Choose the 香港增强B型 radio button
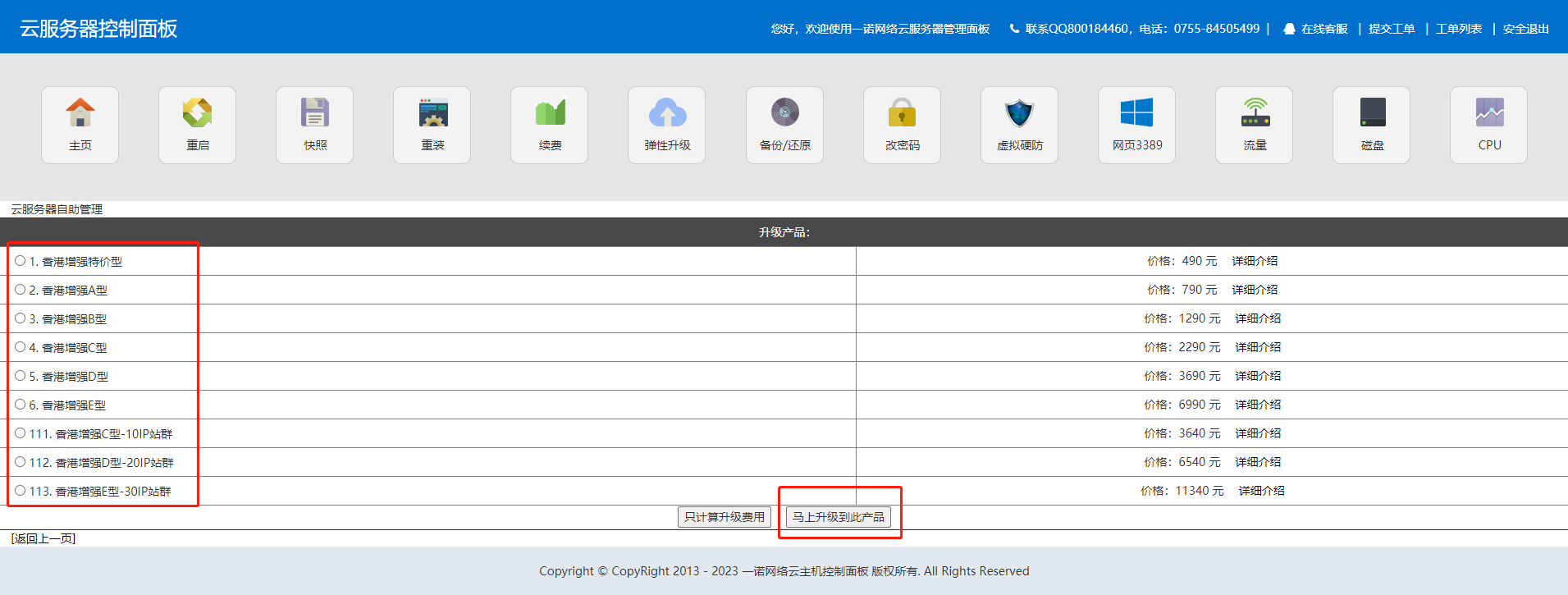The height and width of the screenshot is (595, 1568). point(20,318)
